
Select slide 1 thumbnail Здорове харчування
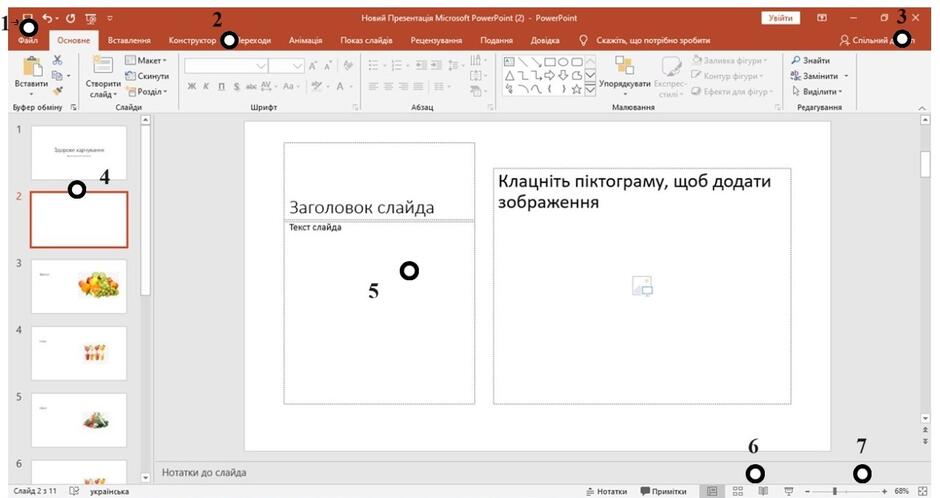[x=79, y=152]
